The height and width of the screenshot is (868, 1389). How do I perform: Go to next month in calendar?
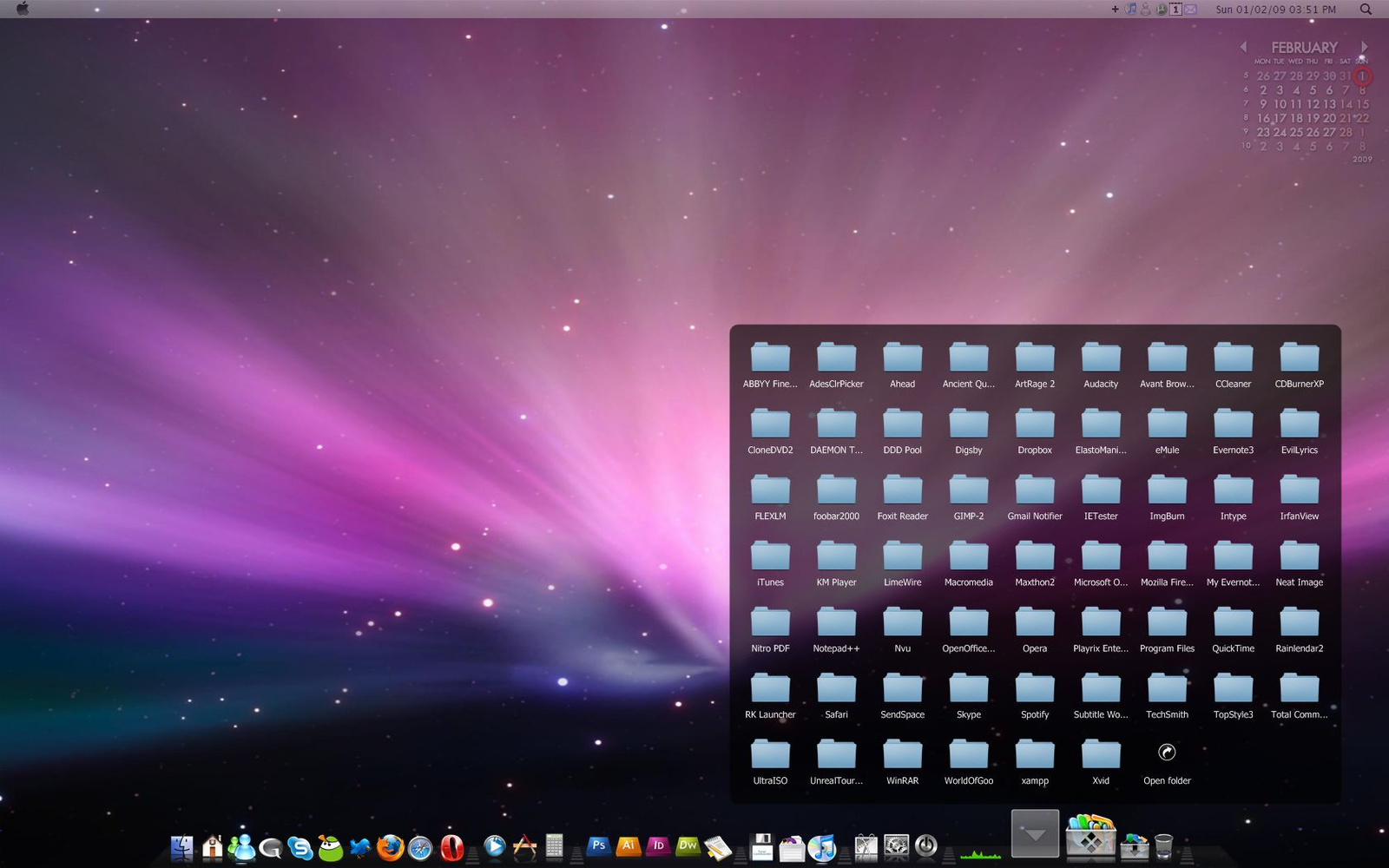pos(1364,47)
